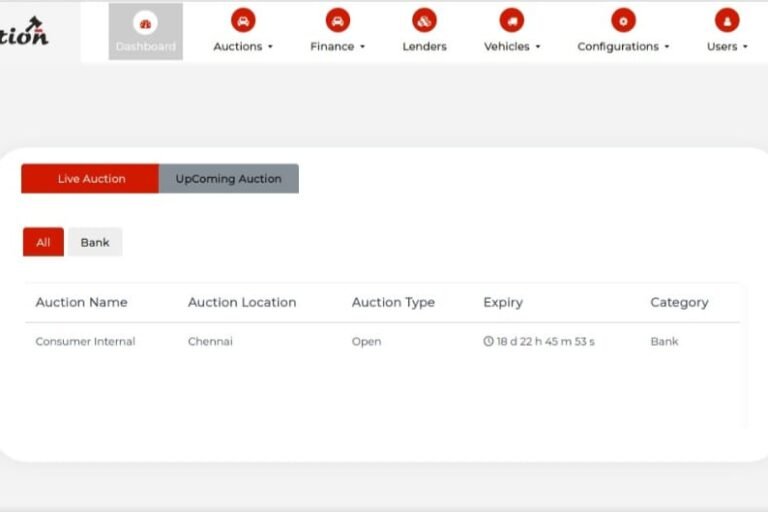Click the red Vehicles truck icon
768x512 pixels.
pos(512,20)
